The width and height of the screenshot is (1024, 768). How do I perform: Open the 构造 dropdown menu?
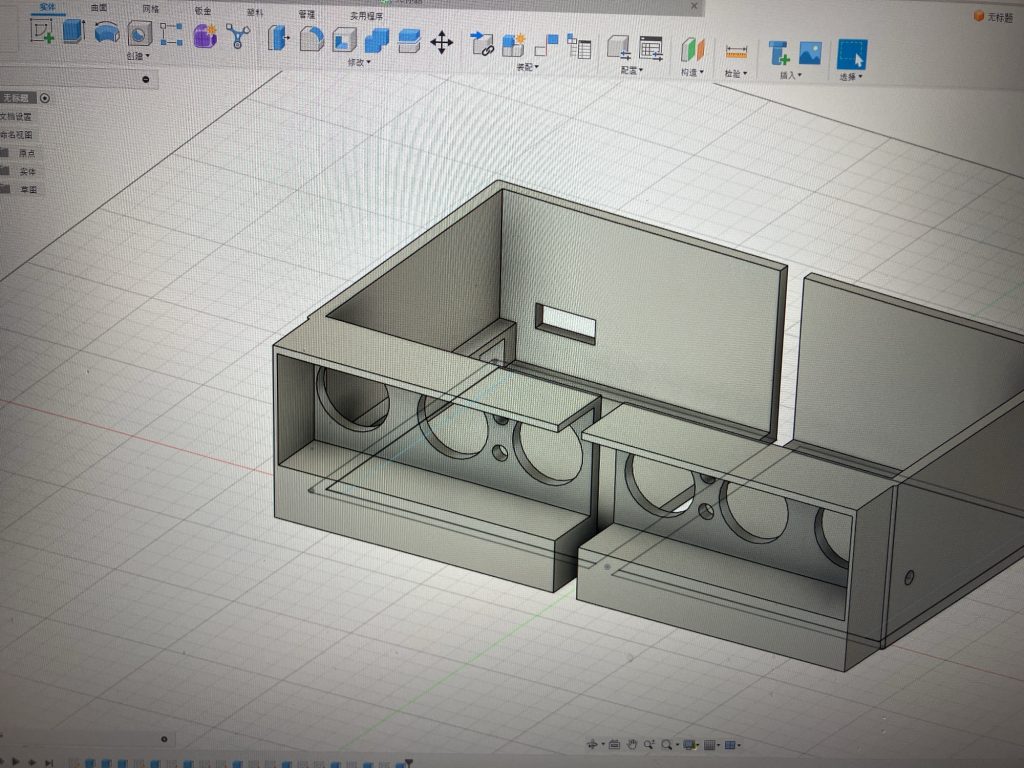692,73
